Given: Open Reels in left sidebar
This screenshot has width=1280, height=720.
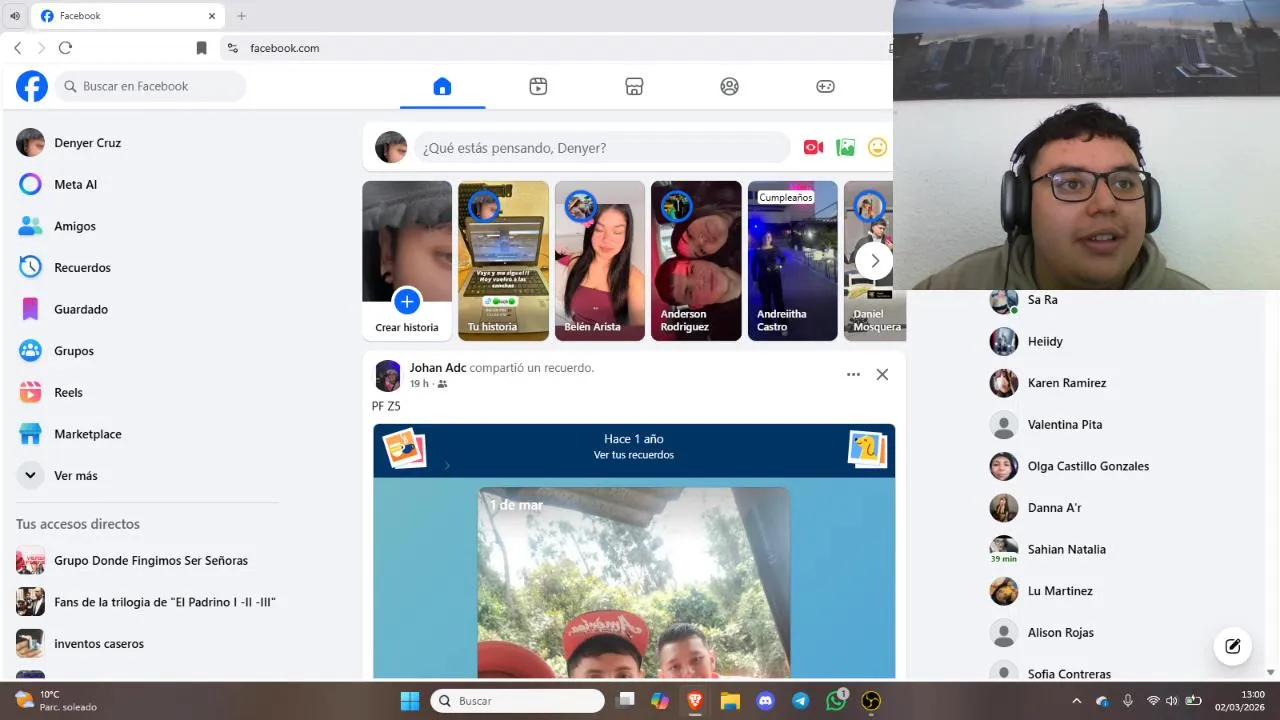Looking at the screenshot, I should point(147,392).
